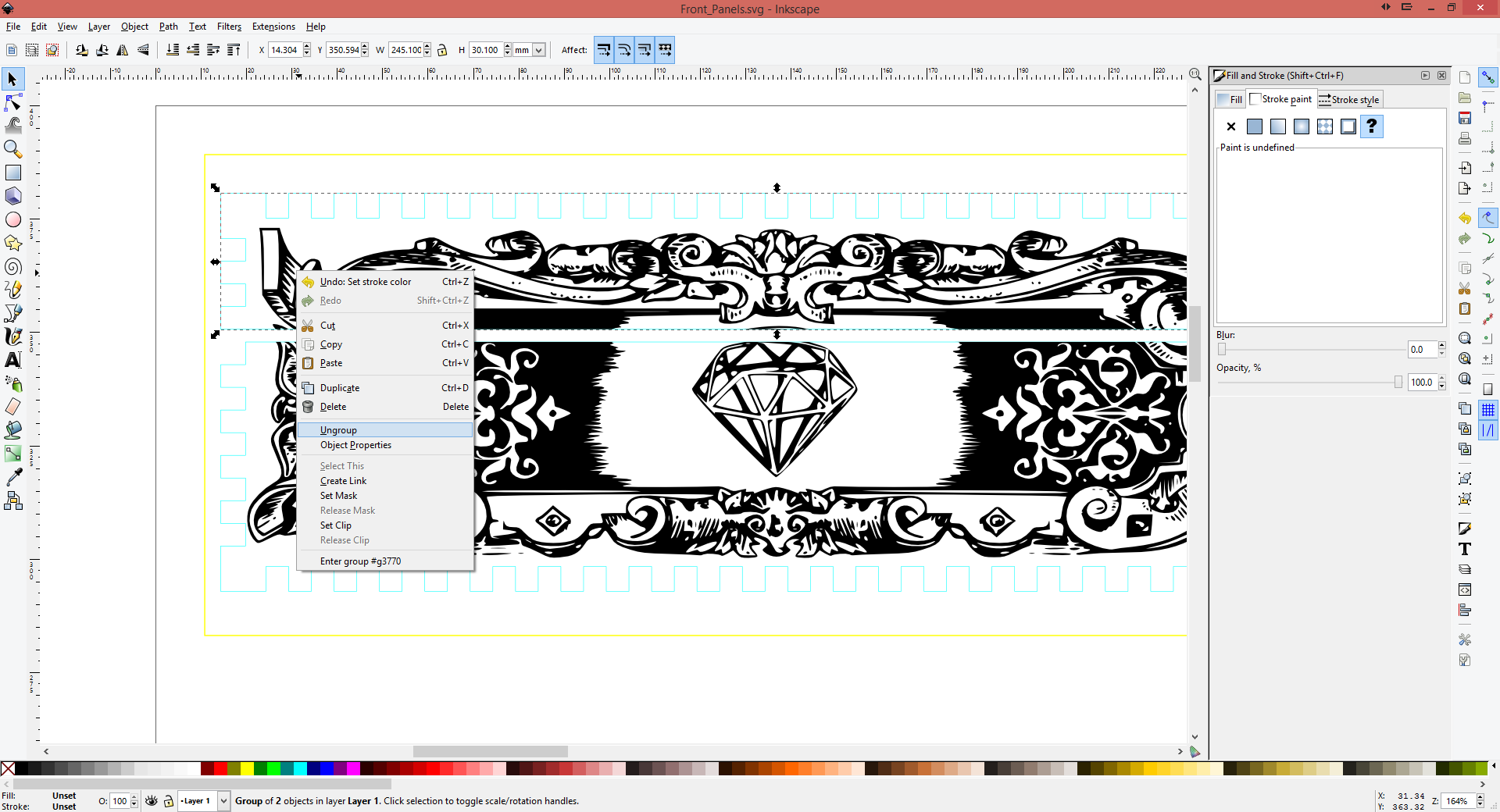Select the Zoom tool in toolbox

point(12,148)
